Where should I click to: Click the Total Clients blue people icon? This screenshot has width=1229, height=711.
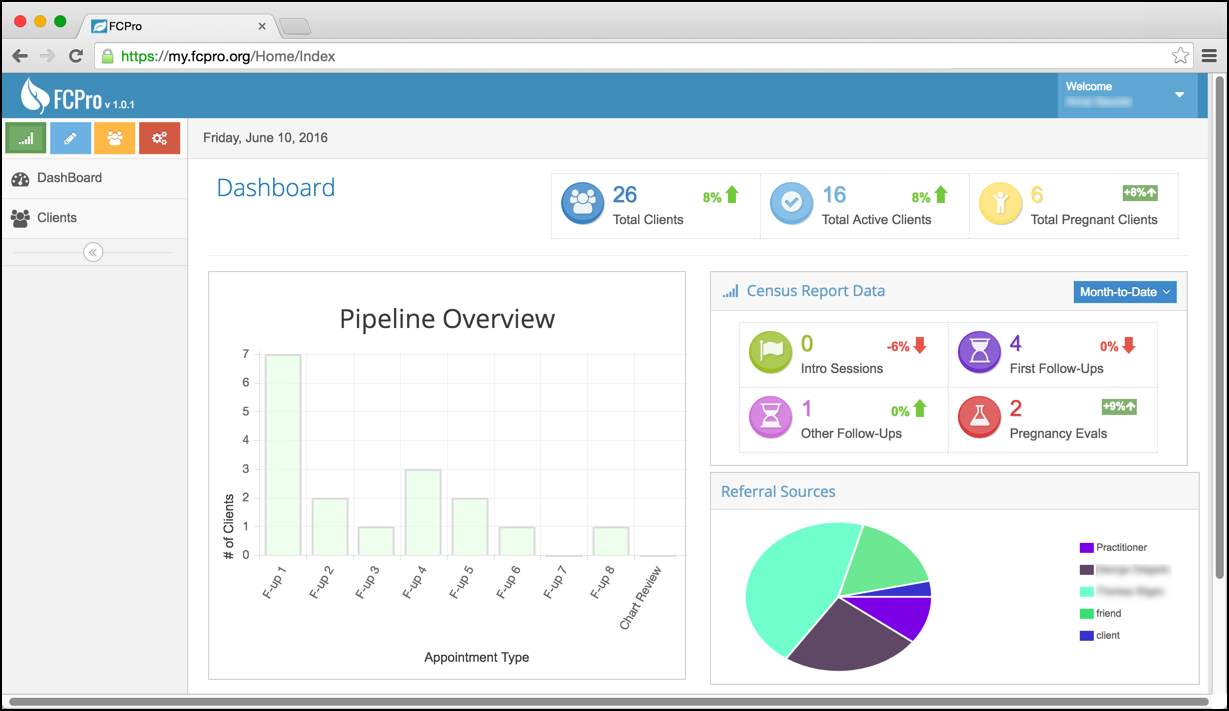[582, 204]
